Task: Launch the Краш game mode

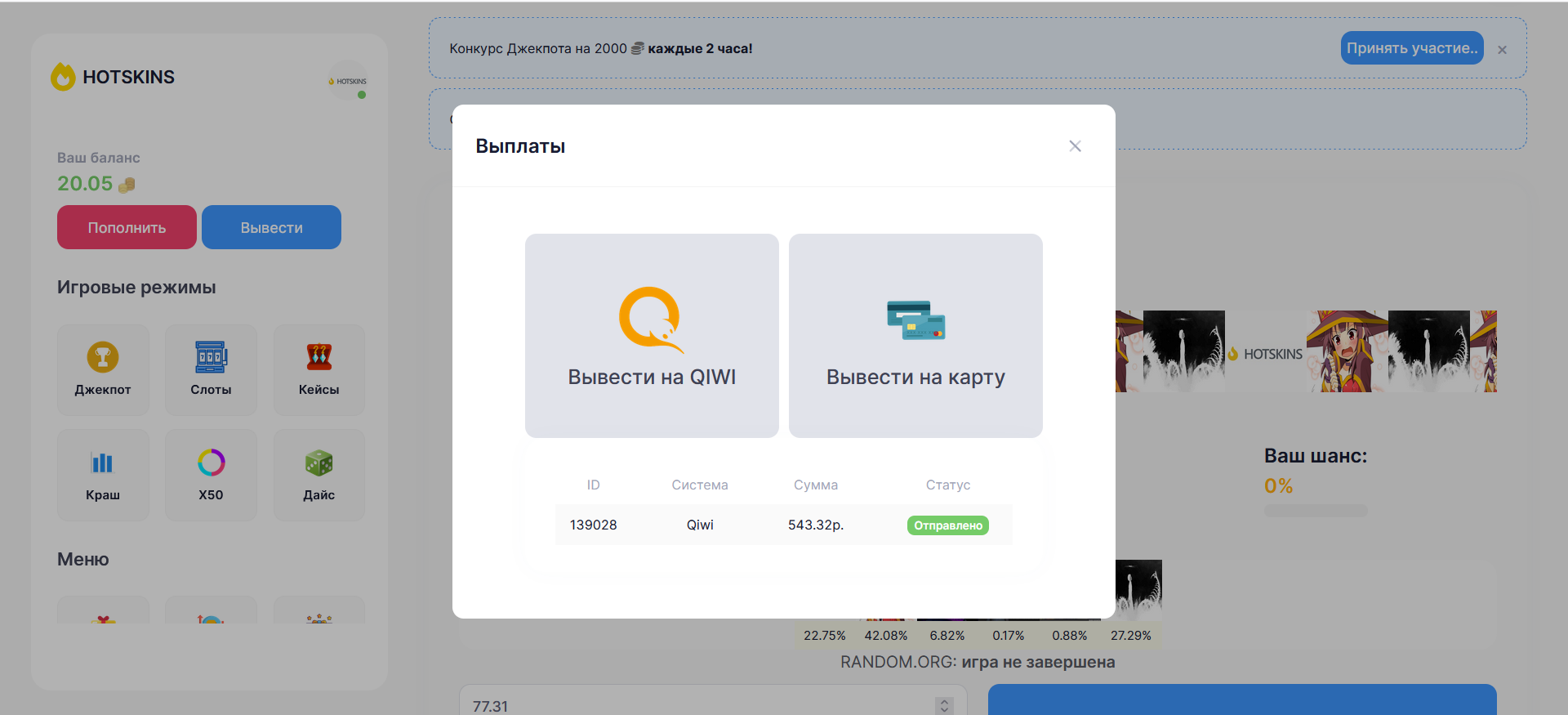Action: (x=103, y=475)
